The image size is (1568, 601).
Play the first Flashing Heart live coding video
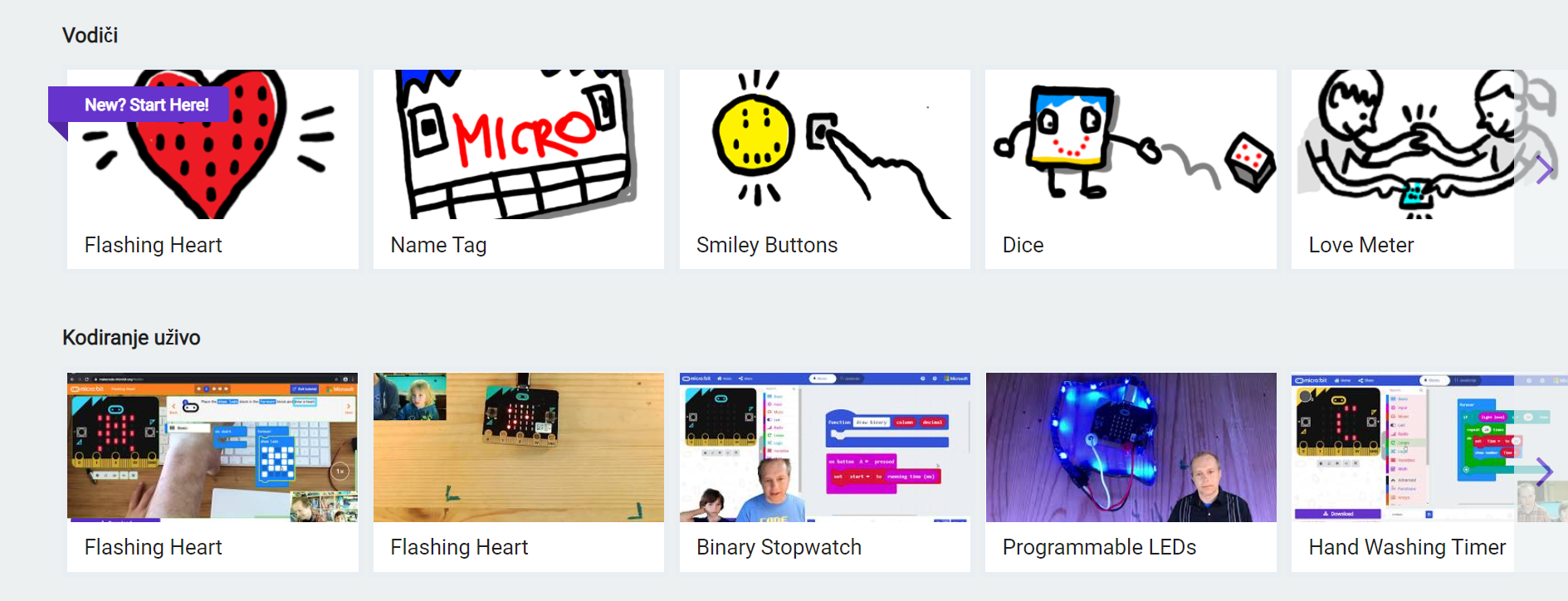pyautogui.click(x=212, y=447)
